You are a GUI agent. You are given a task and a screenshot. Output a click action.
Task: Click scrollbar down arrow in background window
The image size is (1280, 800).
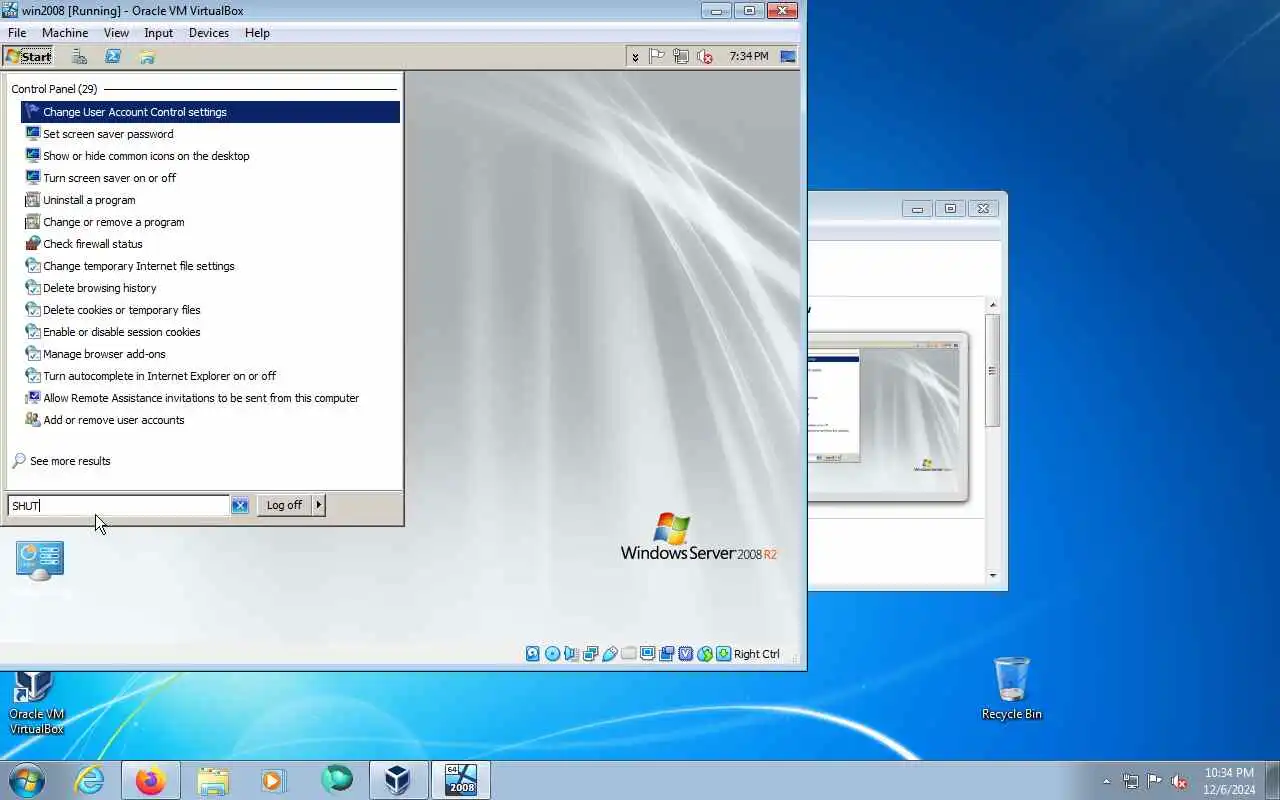pyautogui.click(x=993, y=575)
